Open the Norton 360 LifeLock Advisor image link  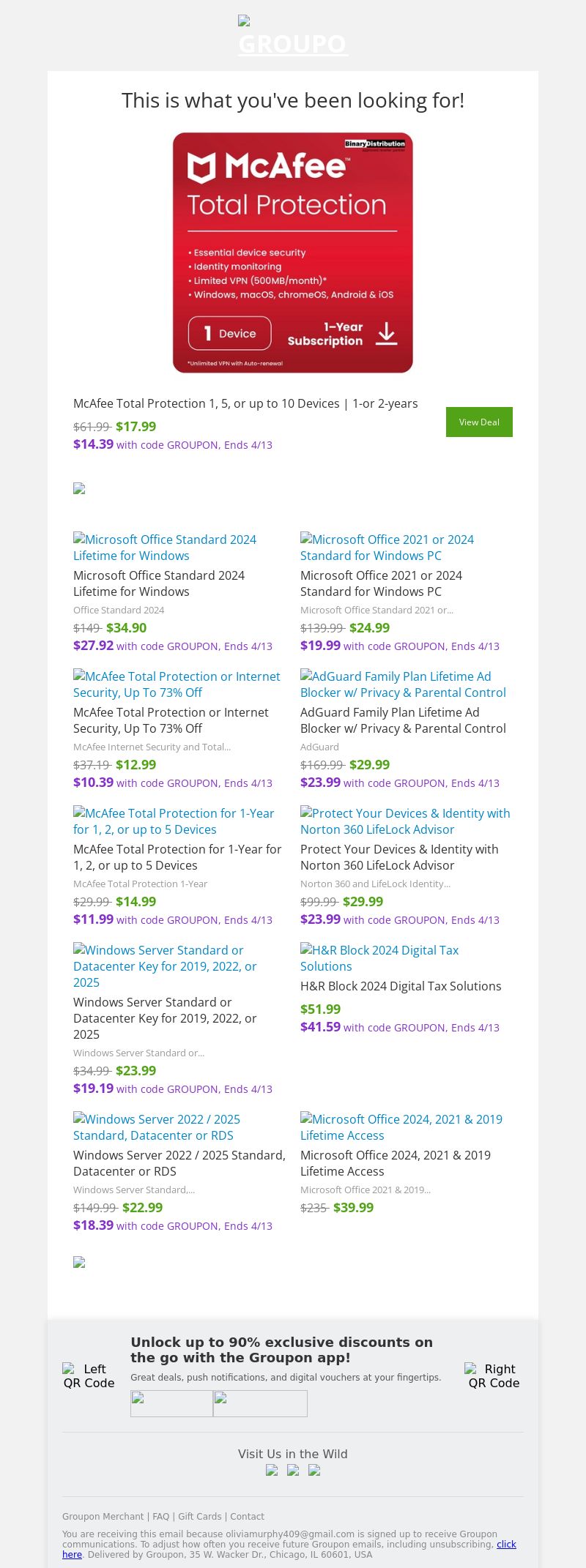point(405,821)
